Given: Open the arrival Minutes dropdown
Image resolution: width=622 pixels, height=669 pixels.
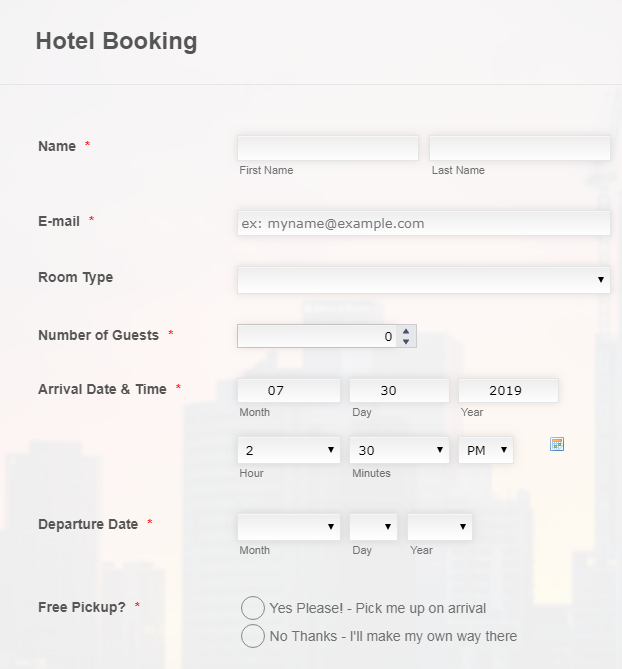Looking at the screenshot, I should pos(399,451).
